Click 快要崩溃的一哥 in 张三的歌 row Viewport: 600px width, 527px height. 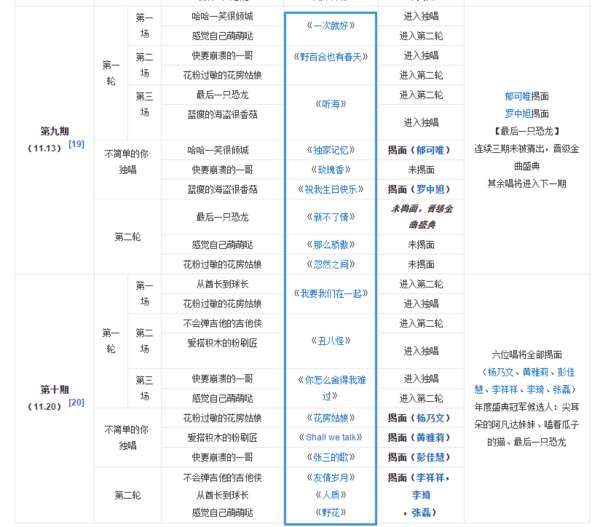pos(222,457)
